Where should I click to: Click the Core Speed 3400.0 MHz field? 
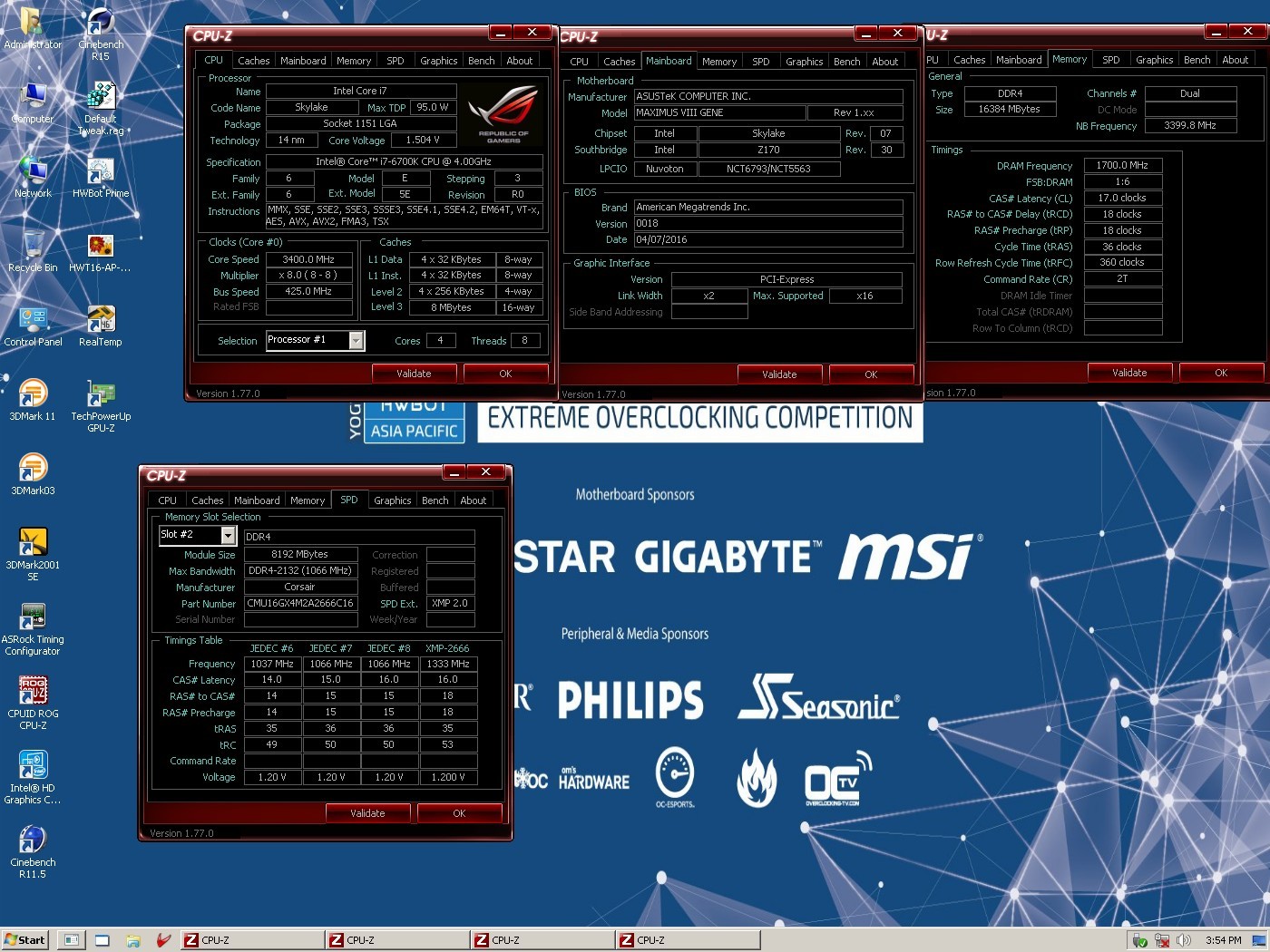point(308,259)
